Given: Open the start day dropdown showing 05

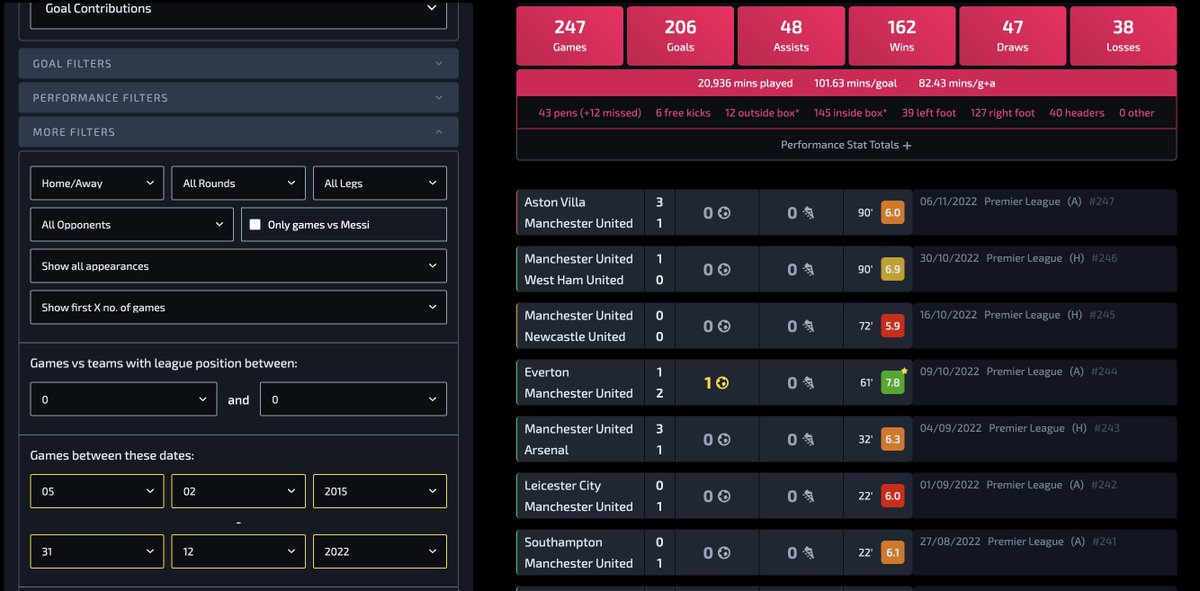Looking at the screenshot, I should point(97,491).
